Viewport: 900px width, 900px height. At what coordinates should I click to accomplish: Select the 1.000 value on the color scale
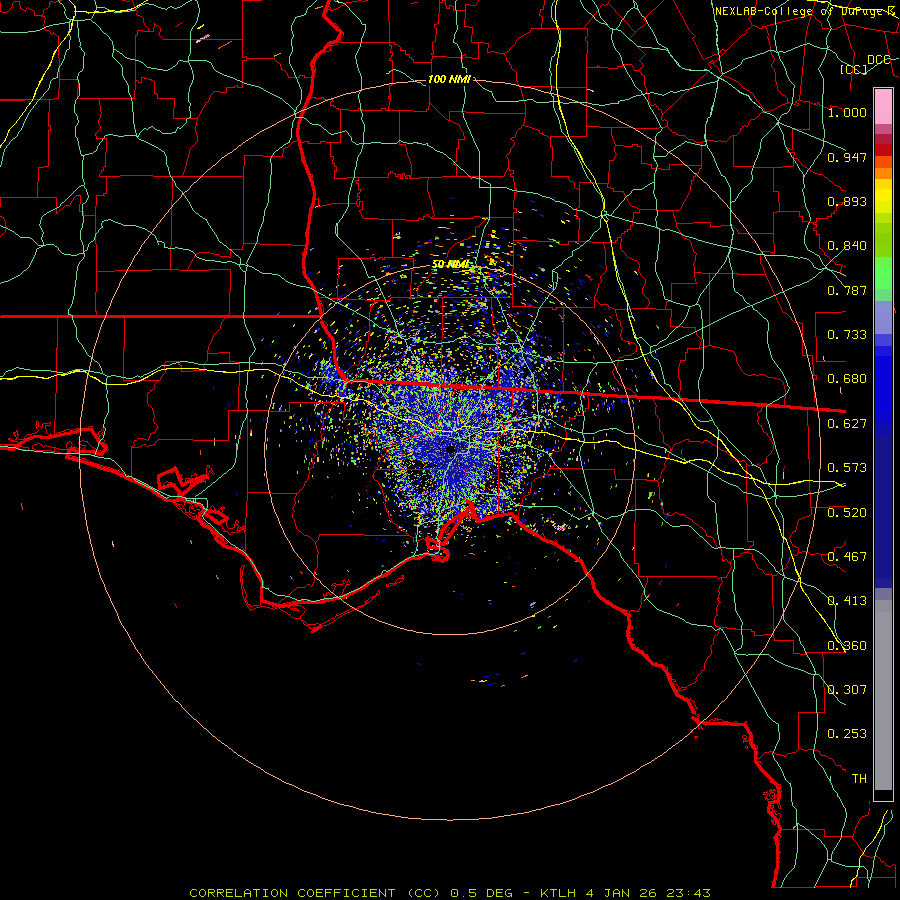click(x=847, y=112)
